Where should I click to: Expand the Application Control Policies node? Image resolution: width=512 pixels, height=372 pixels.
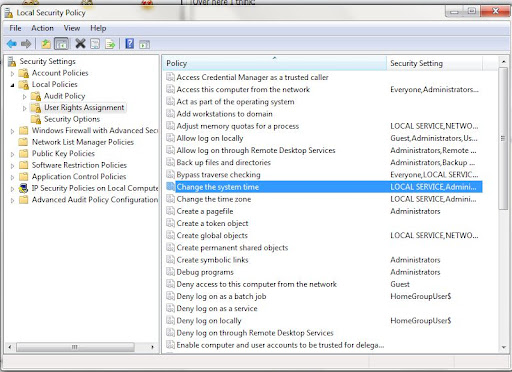point(12,177)
